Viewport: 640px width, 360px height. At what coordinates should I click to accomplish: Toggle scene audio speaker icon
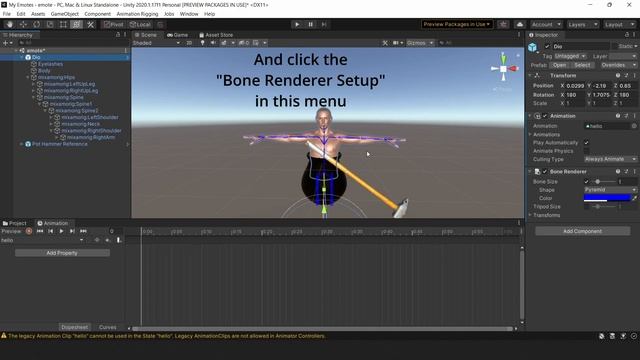click(x=213, y=43)
